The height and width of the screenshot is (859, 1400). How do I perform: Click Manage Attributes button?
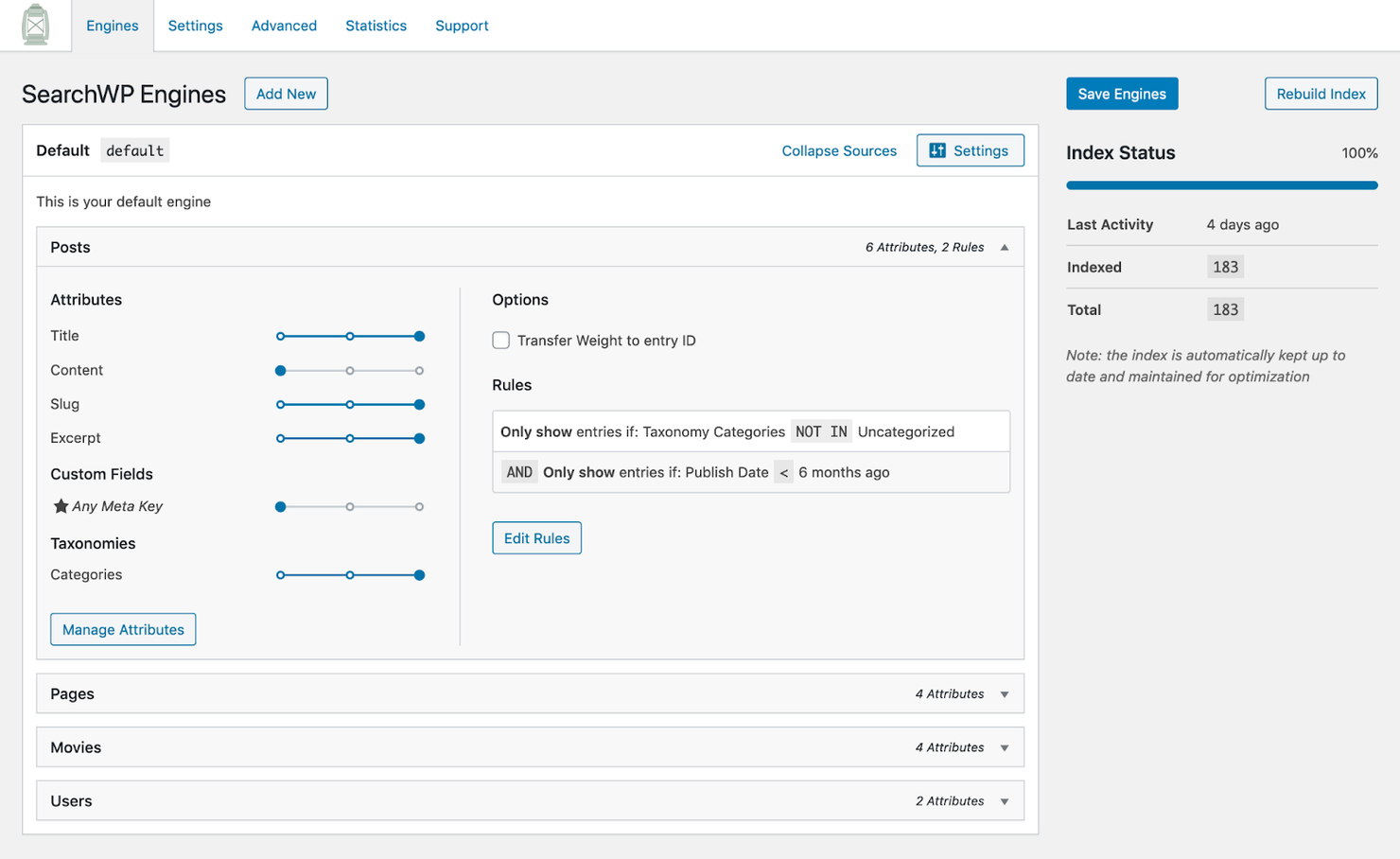tap(123, 630)
